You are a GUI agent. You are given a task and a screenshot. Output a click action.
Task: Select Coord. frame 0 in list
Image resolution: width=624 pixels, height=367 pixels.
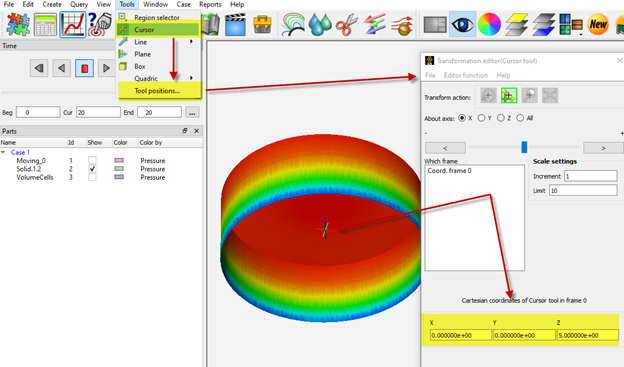click(x=449, y=170)
